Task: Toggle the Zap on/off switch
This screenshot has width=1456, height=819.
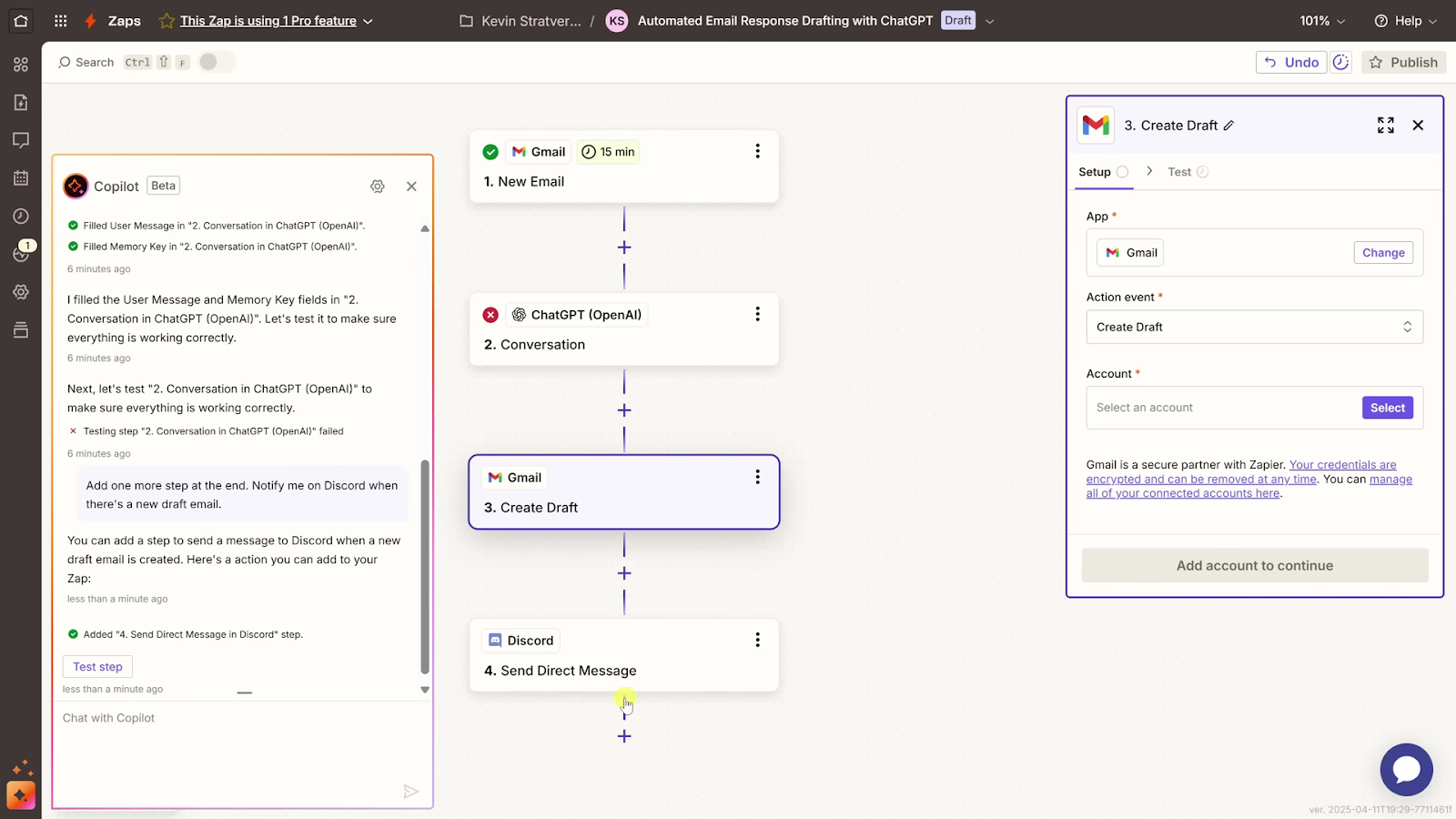Action: [x=217, y=62]
